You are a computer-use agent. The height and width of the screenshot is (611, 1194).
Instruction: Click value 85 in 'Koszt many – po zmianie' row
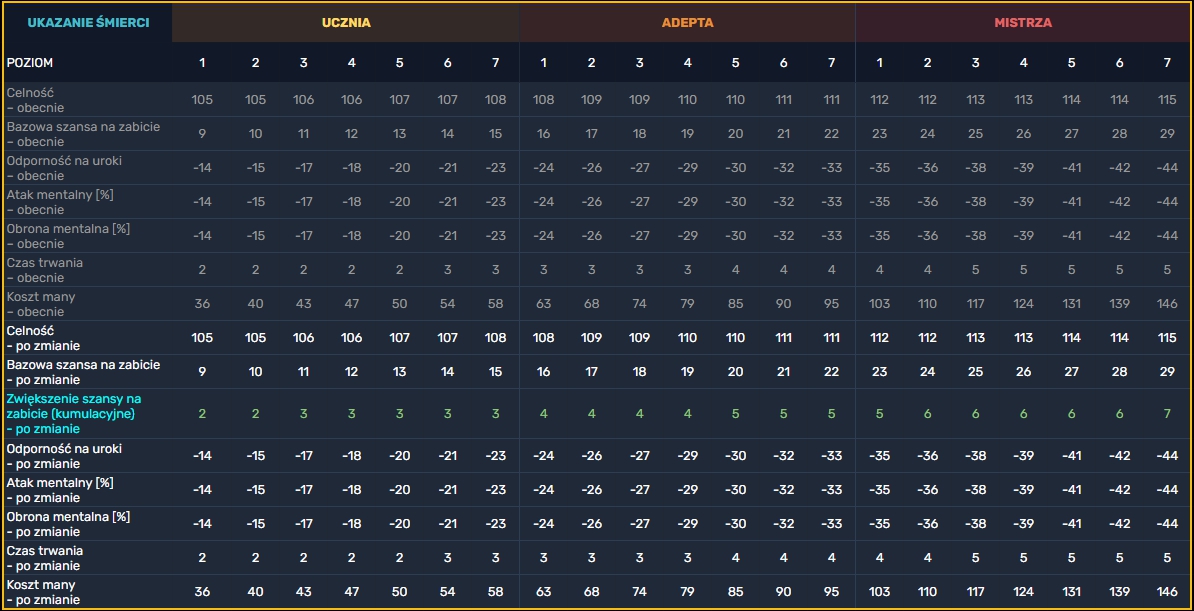[736, 592]
